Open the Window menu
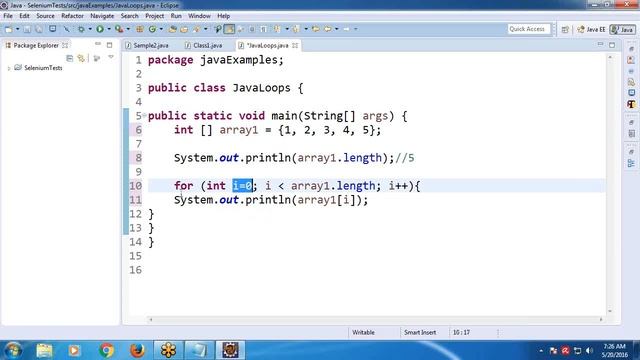640x360 pixels. point(199,16)
